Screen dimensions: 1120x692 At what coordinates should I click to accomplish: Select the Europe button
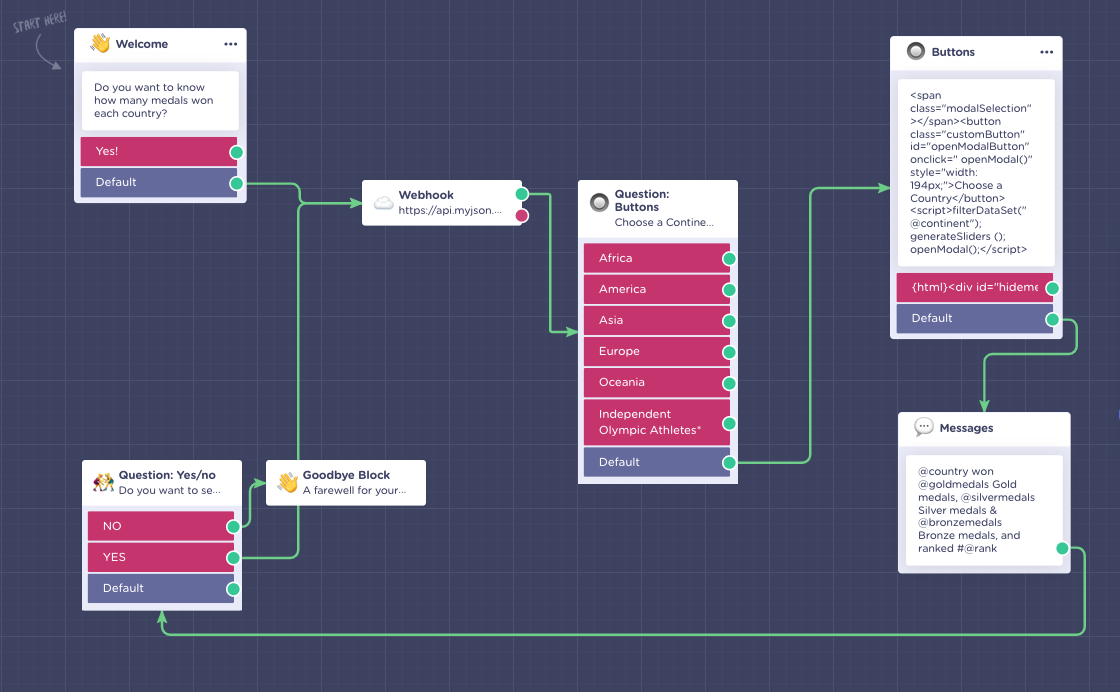pos(656,351)
